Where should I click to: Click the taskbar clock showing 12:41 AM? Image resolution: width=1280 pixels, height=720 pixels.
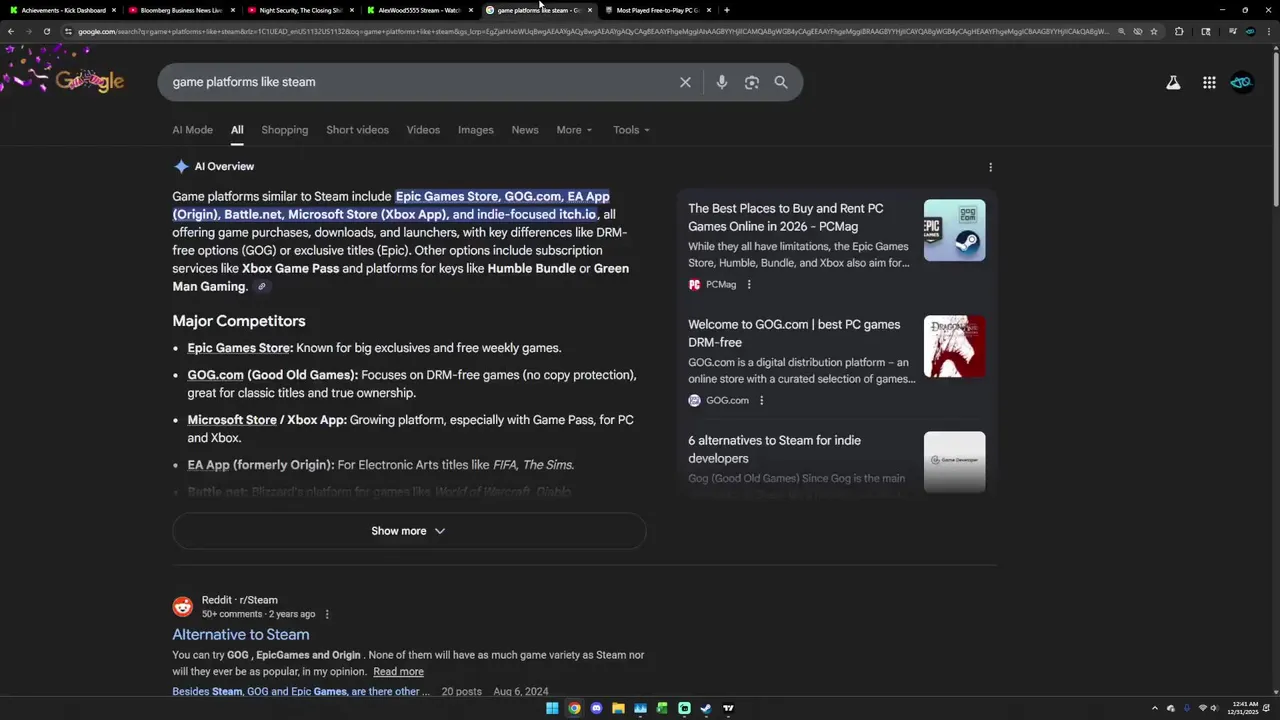(1245, 708)
